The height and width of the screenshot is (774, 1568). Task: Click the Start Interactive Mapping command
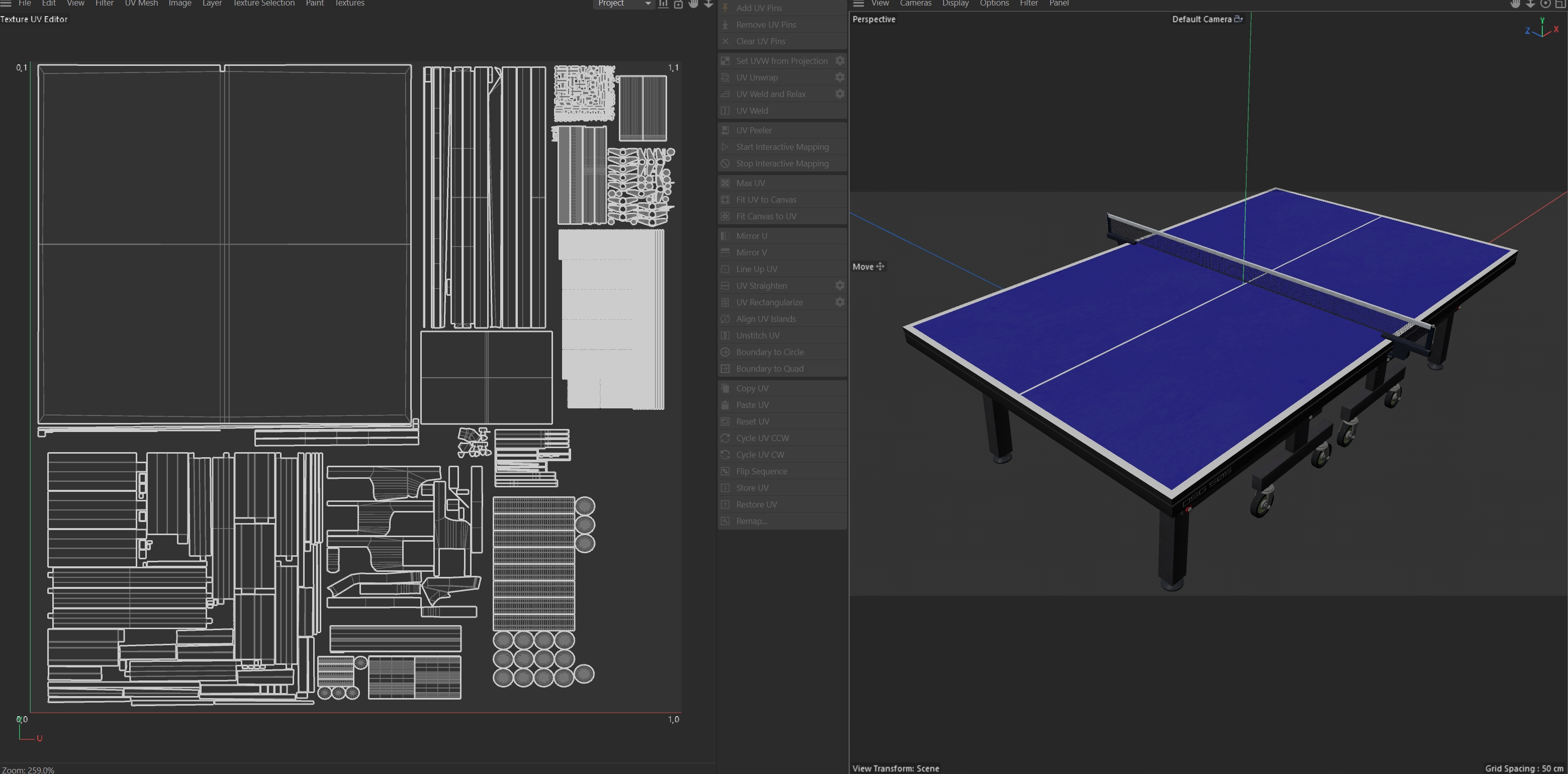pyautogui.click(x=782, y=147)
